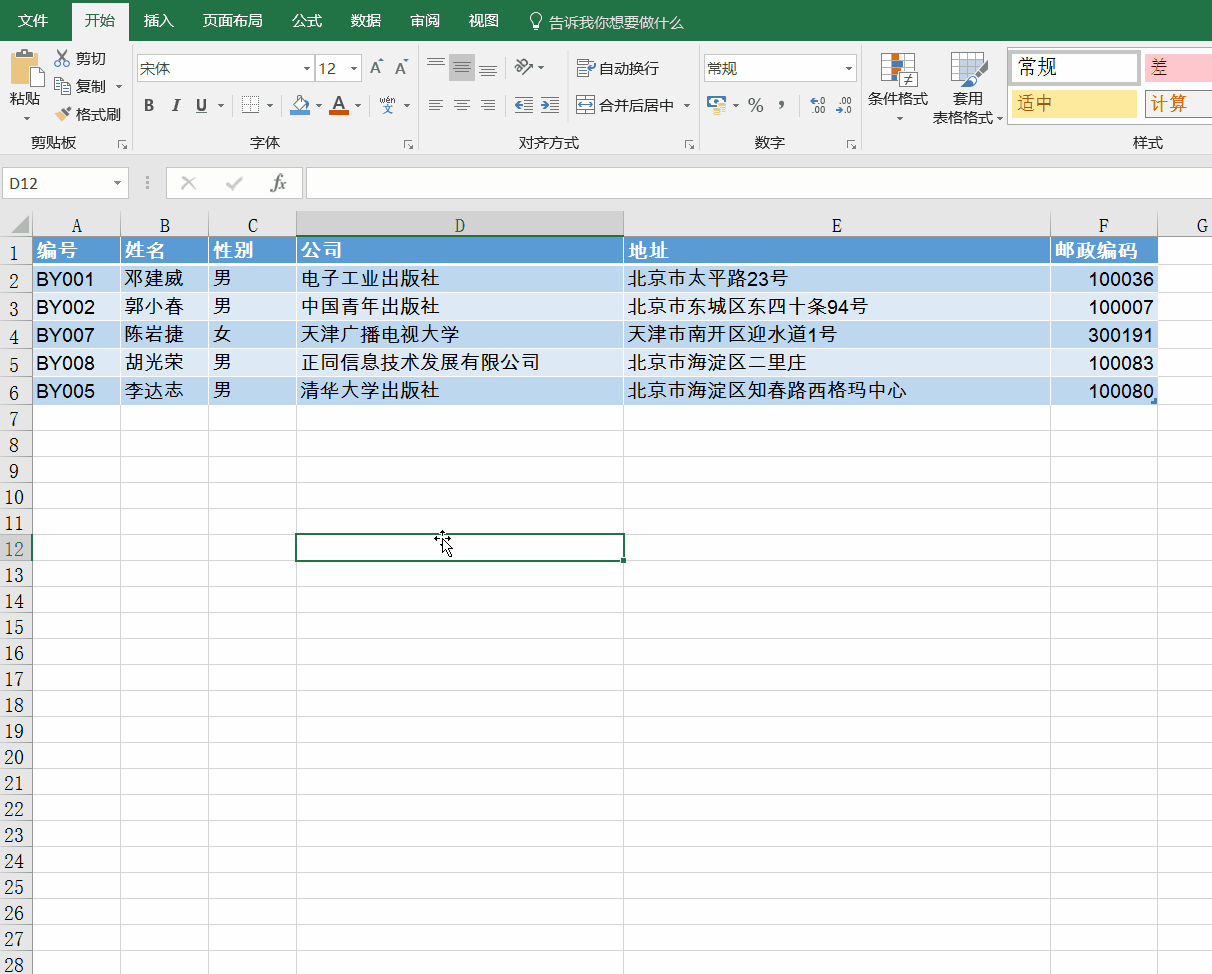Image resolution: width=1212 pixels, height=974 pixels.
Task: Apply red font color A
Action: (338, 105)
